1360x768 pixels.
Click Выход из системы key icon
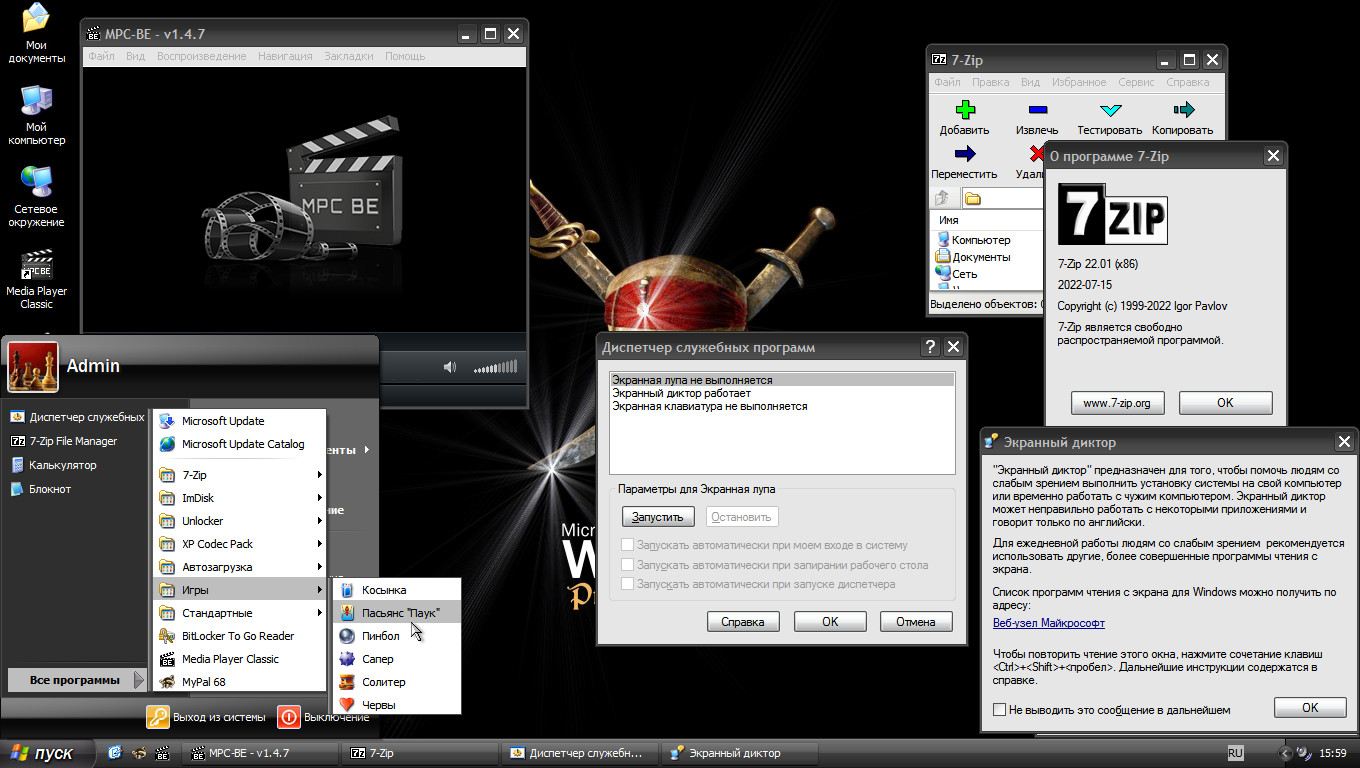click(158, 716)
